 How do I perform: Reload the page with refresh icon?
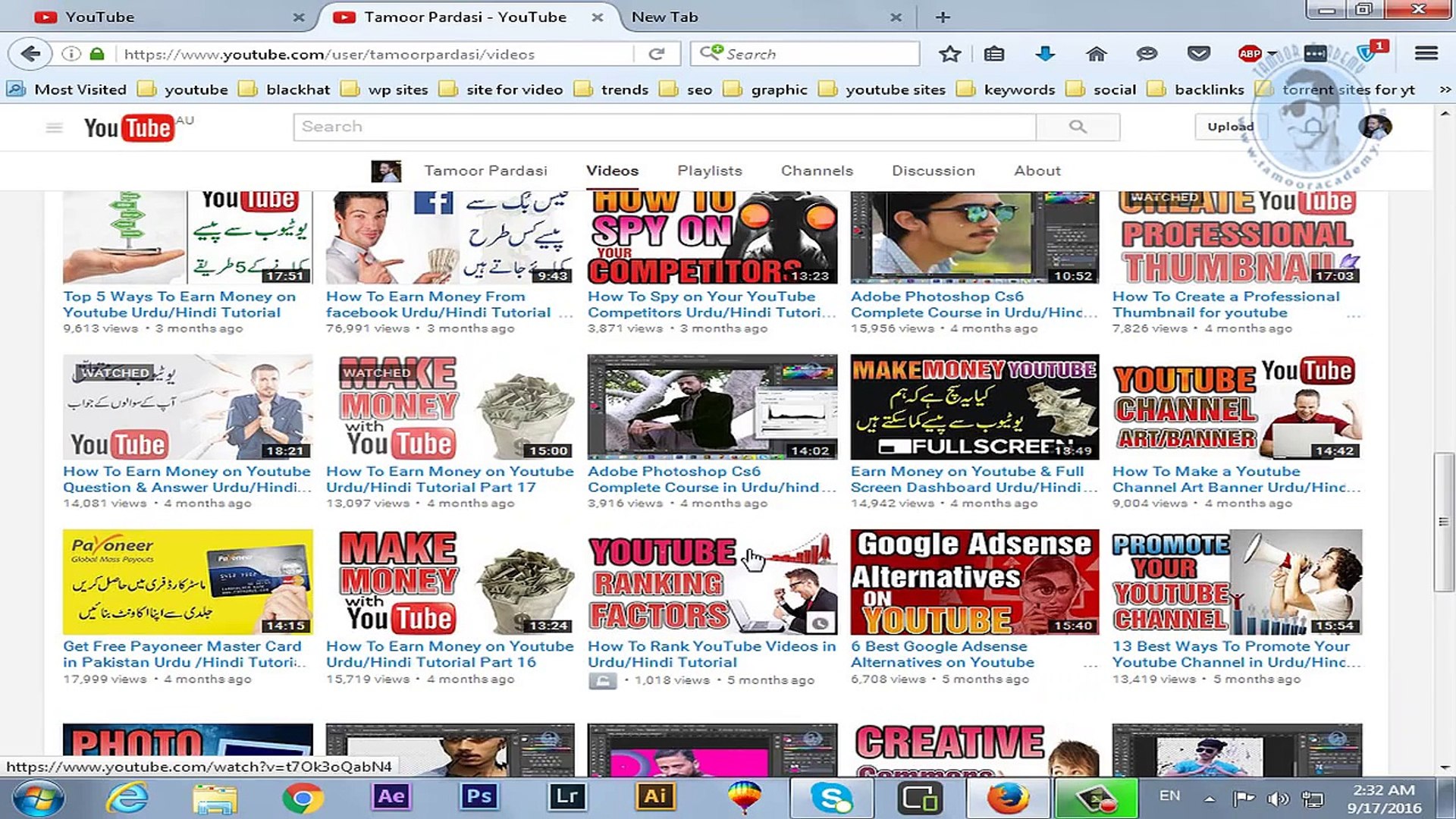click(x=657, y=54)
